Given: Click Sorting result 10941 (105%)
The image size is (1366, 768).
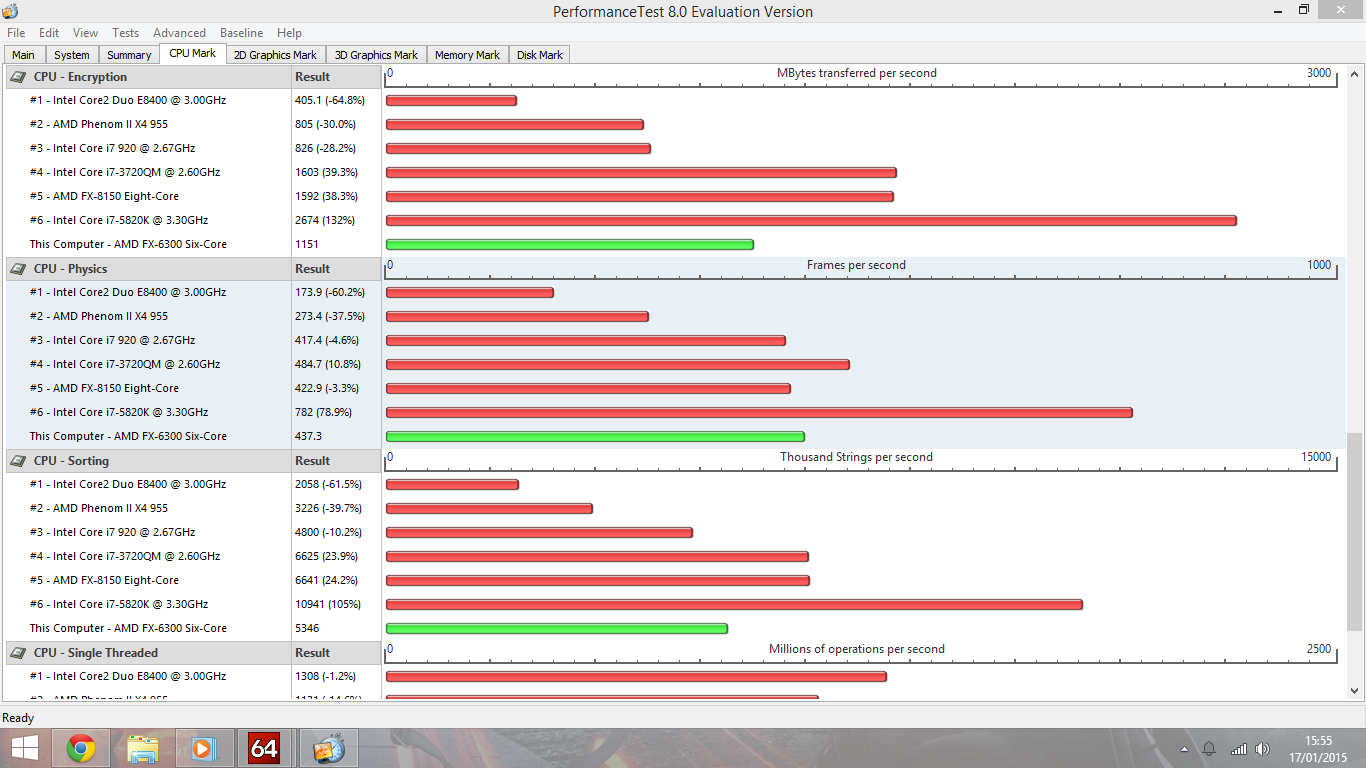Looking at the screenshot, I should tap(326, 604).
